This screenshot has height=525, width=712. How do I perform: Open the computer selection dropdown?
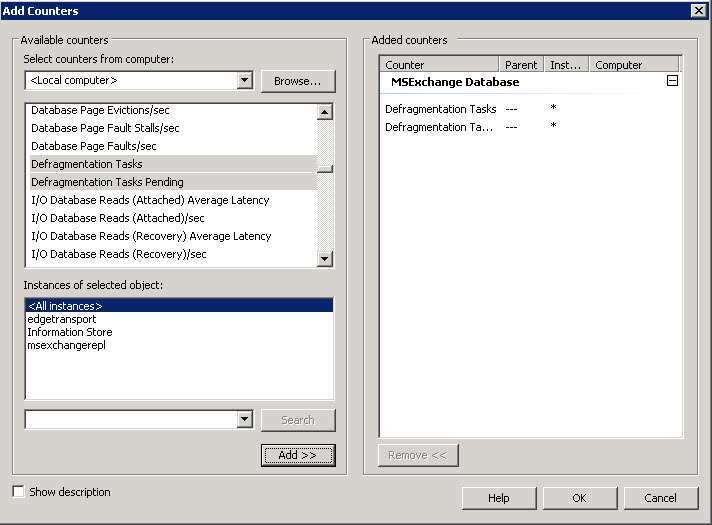point(244,80)
